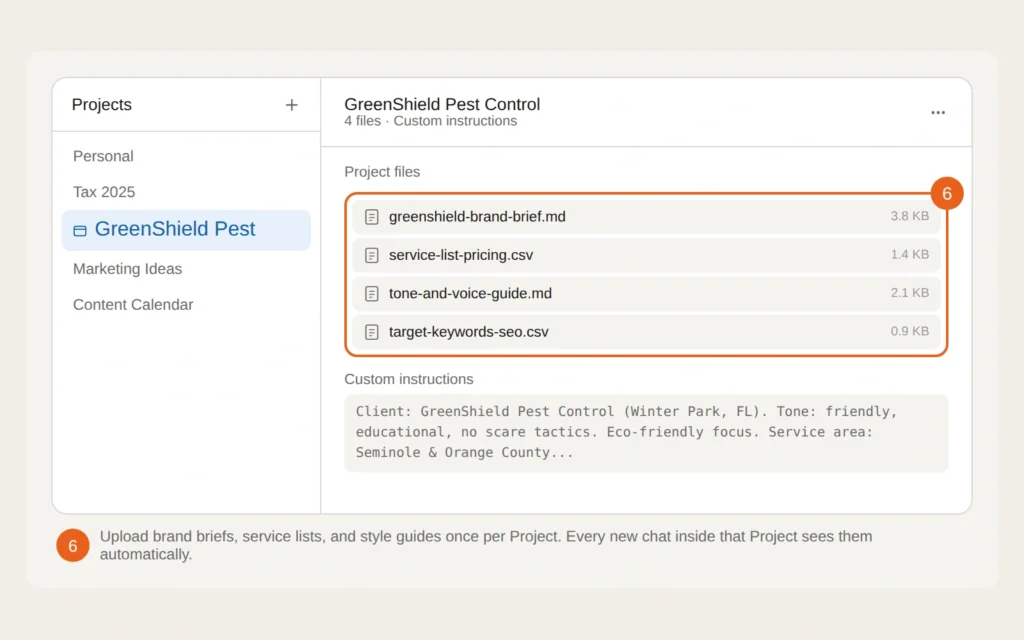
Task: Open project options via the ellipsis menu
Action: pyautogui.click(x=937, y=112)
